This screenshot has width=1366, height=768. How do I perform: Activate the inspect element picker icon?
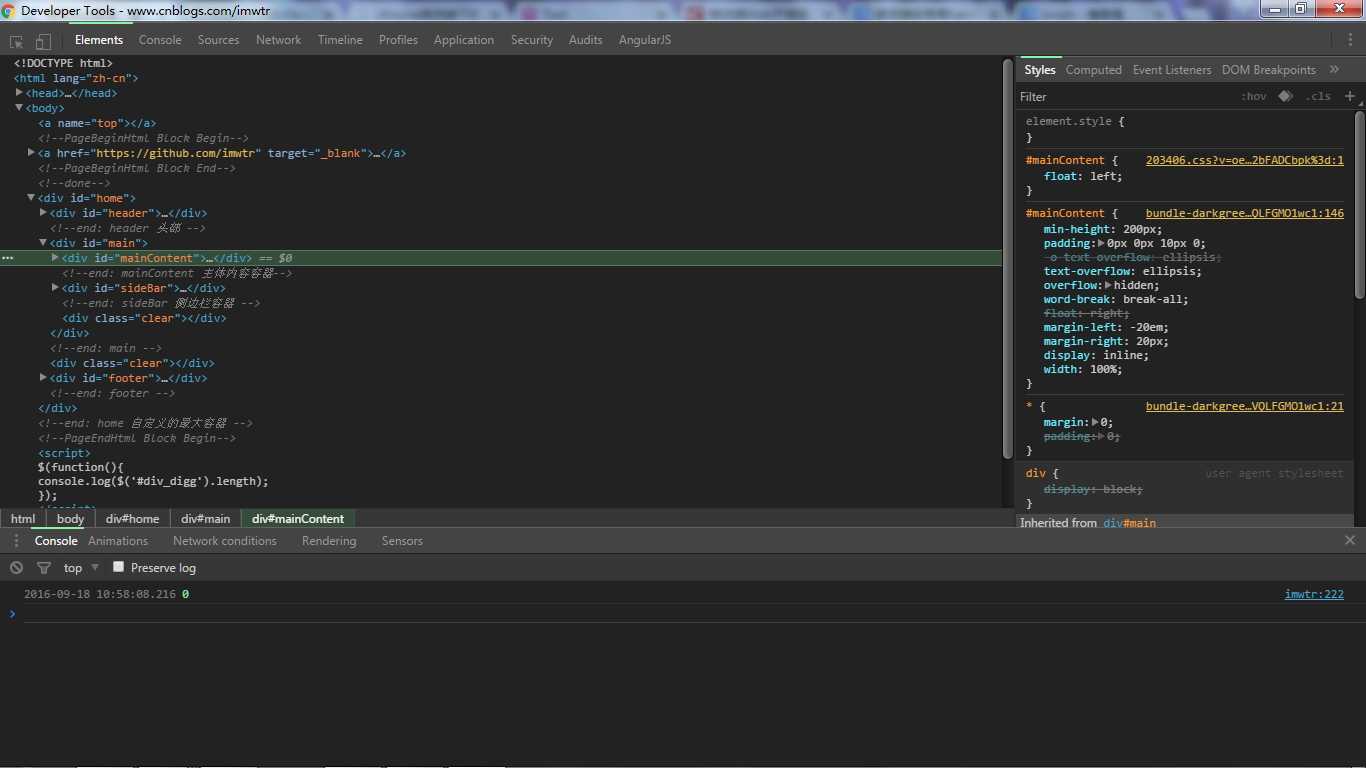click(16, 41)
